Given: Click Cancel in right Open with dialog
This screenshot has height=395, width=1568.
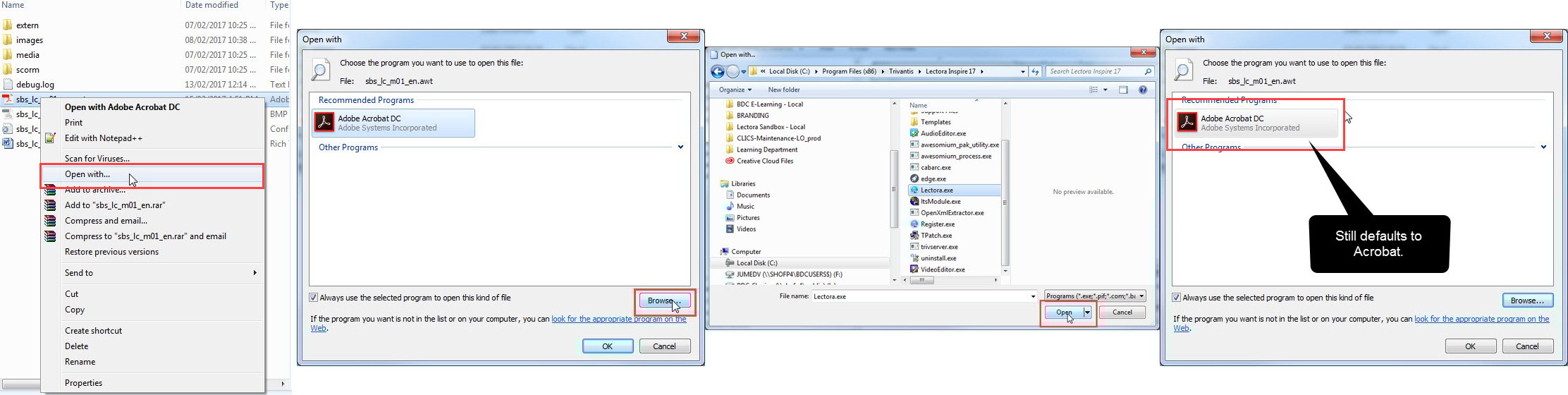Looking at the screenshot, I should coord(1527,346).
